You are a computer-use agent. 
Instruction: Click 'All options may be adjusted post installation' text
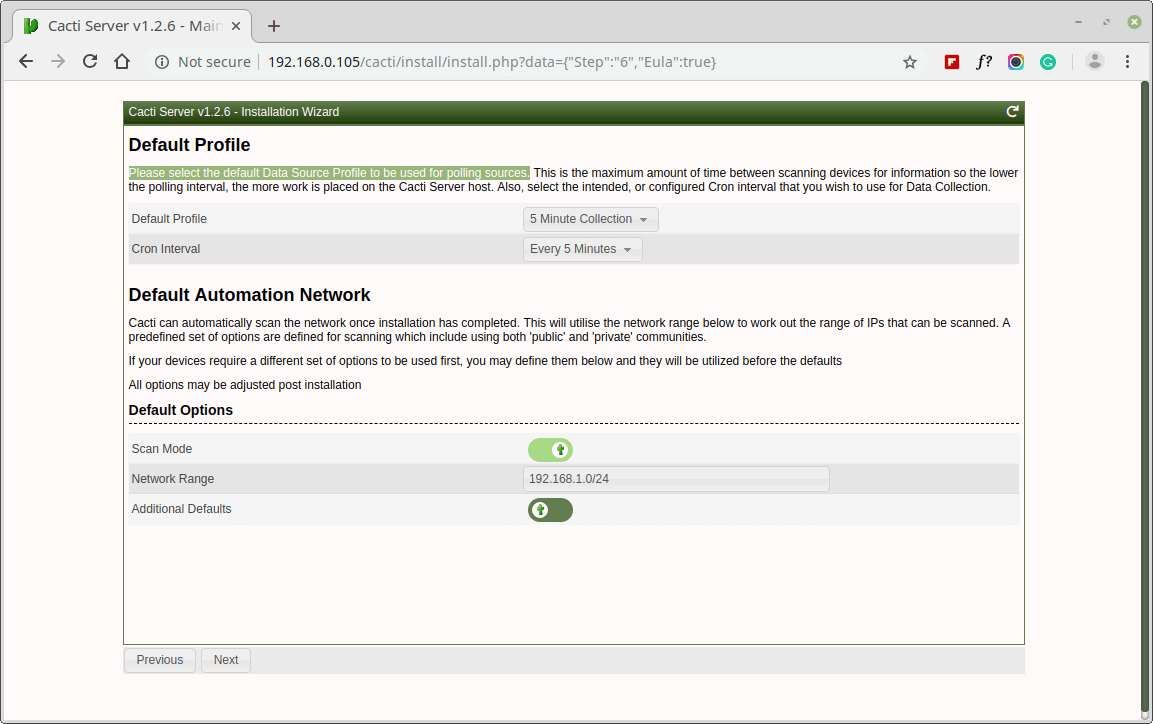[245, 384]
